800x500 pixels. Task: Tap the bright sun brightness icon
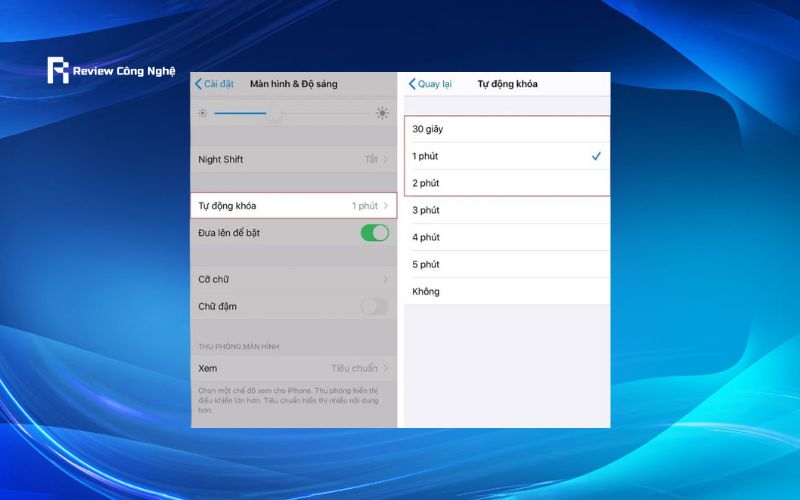point(382,113)
